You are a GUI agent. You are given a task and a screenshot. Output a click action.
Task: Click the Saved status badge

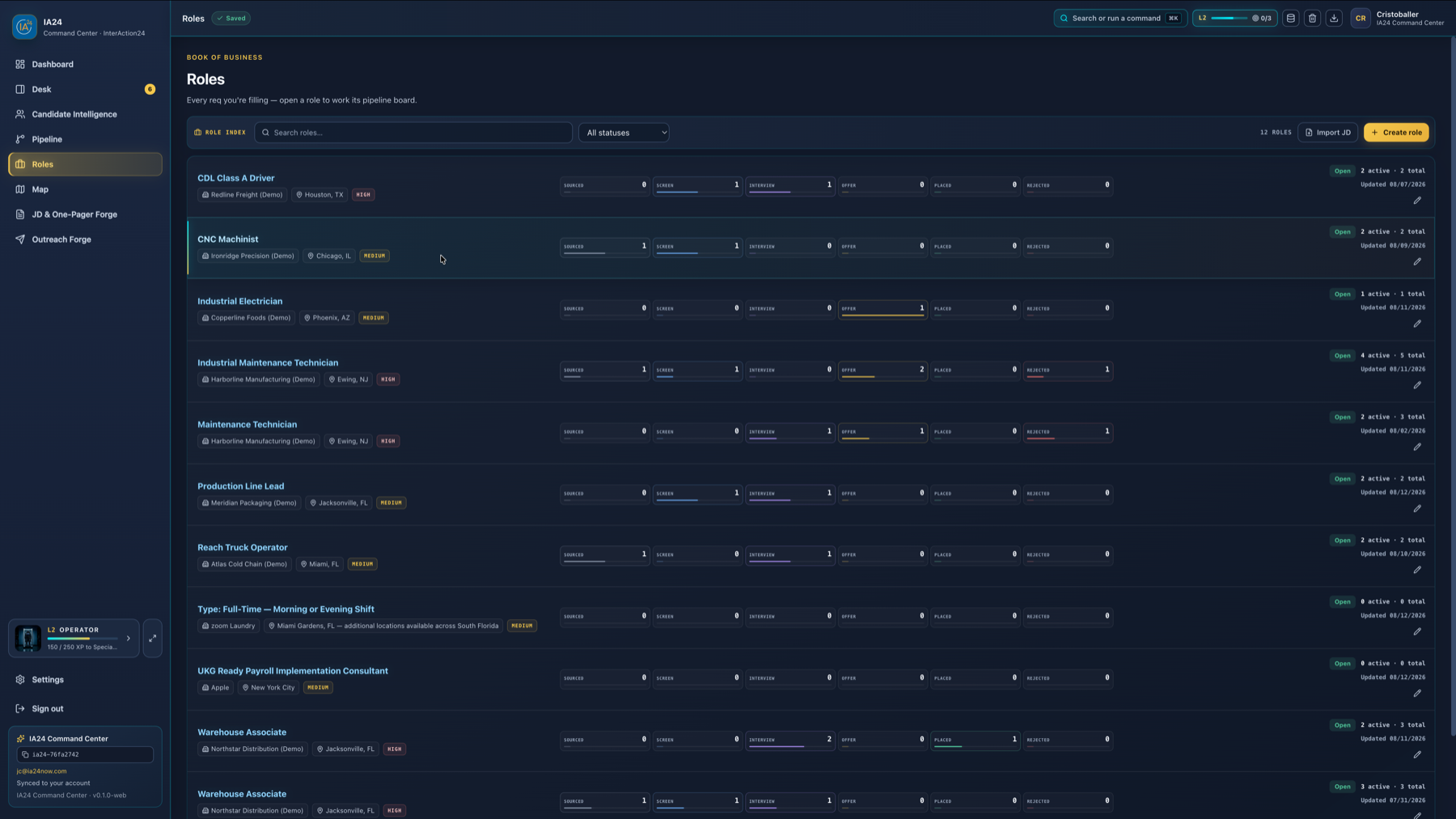pos(231,18)
